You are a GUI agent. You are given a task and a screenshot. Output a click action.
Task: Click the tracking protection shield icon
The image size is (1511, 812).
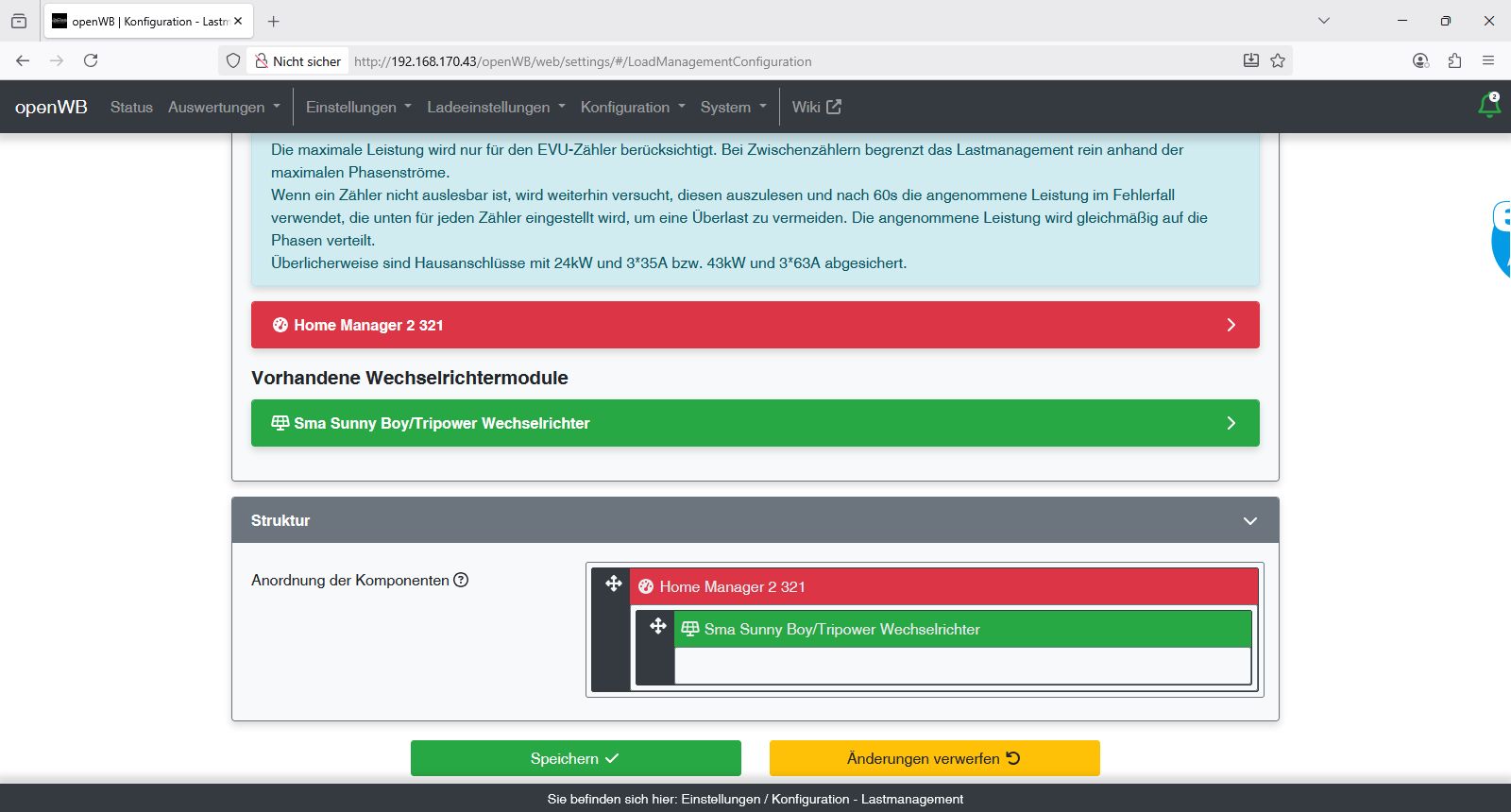point(233,60)
